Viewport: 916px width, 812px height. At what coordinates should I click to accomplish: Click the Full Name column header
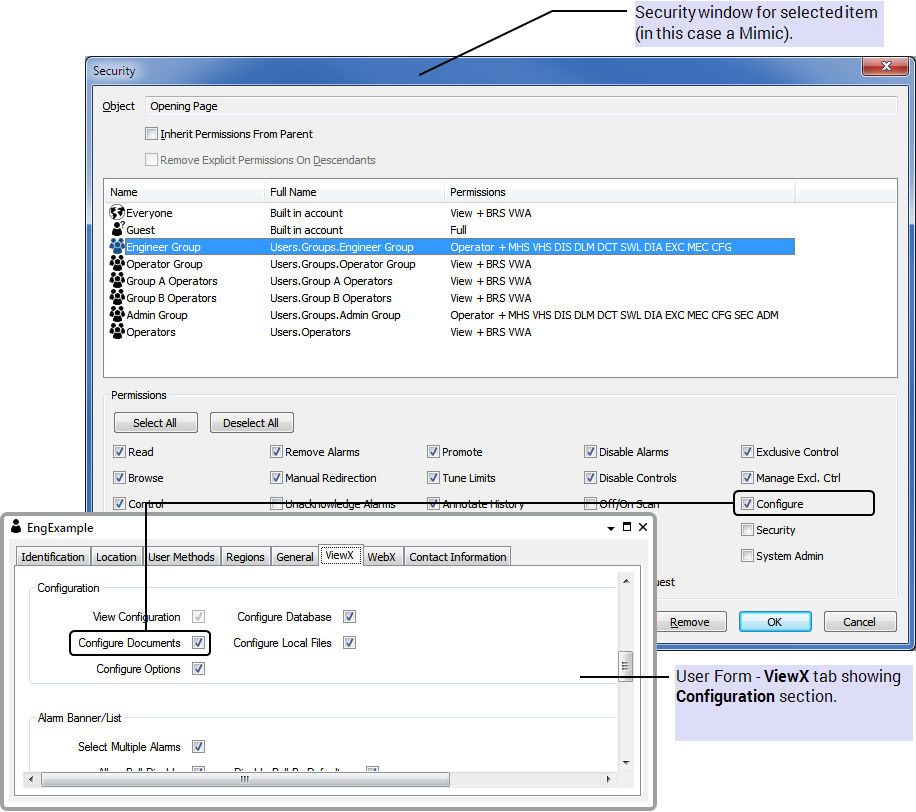354,192
